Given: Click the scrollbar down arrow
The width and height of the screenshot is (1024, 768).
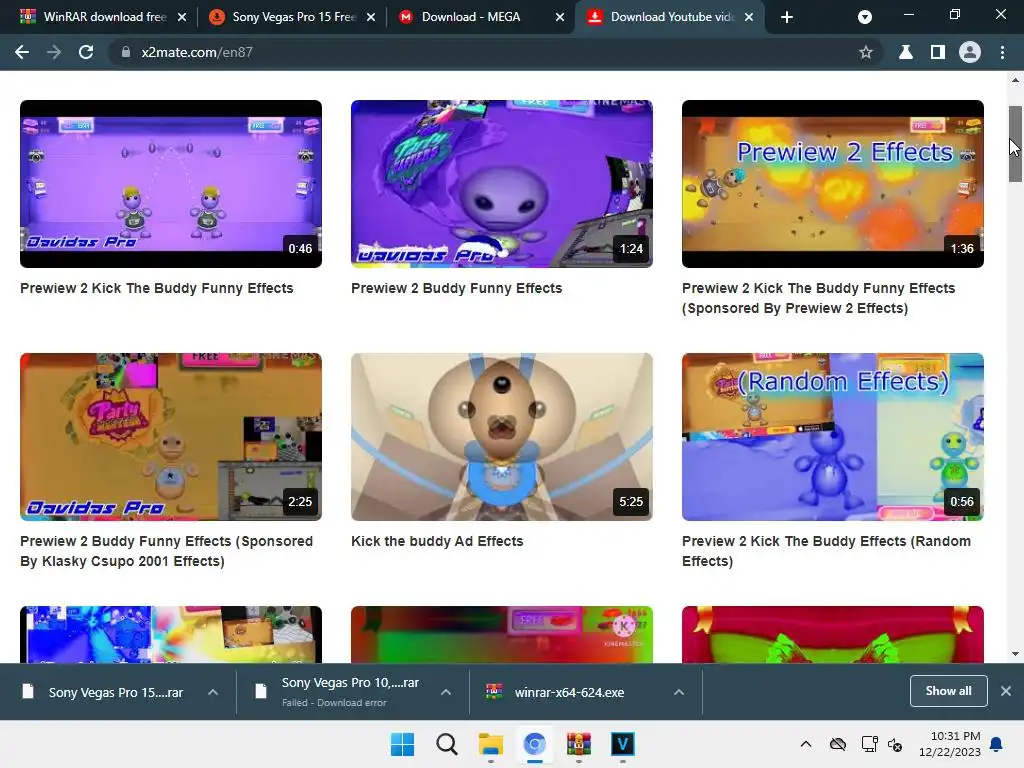Looking at the screenshot, I should tap(1015, 654).
